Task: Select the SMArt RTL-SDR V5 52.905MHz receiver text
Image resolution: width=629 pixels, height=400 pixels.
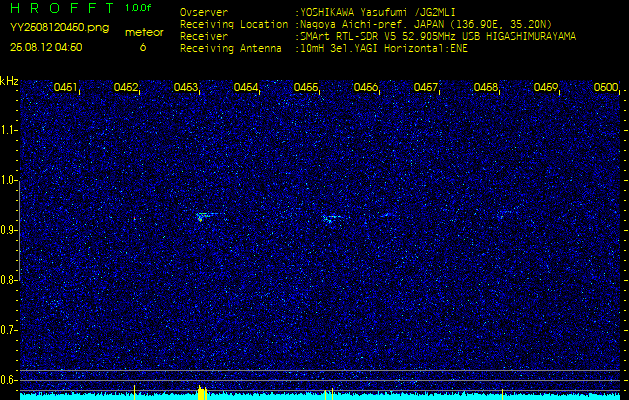Action: click(x=438, y=37)
